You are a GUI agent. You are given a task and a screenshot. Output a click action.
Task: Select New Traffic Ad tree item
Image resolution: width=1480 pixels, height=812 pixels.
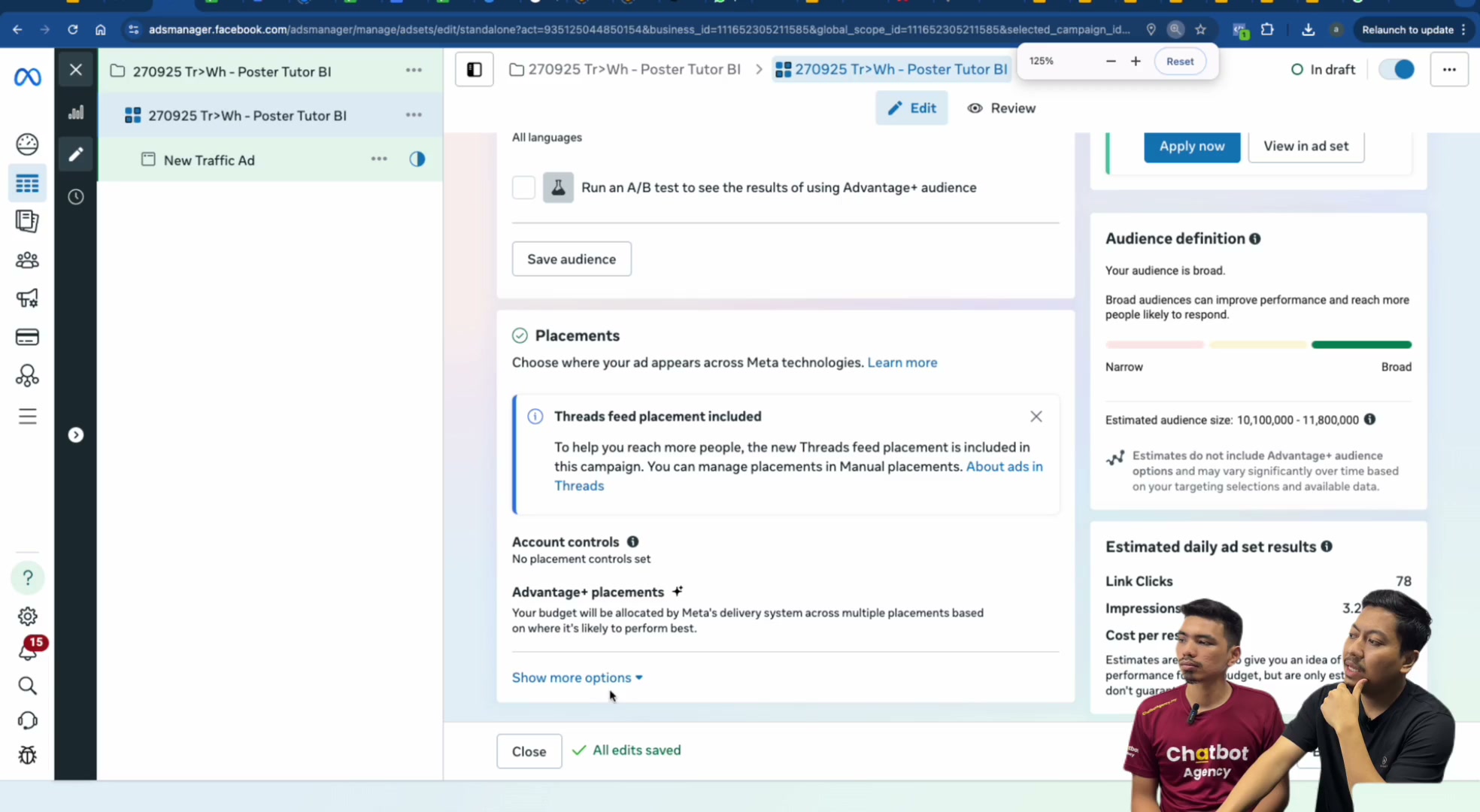(x=209, y=160)
